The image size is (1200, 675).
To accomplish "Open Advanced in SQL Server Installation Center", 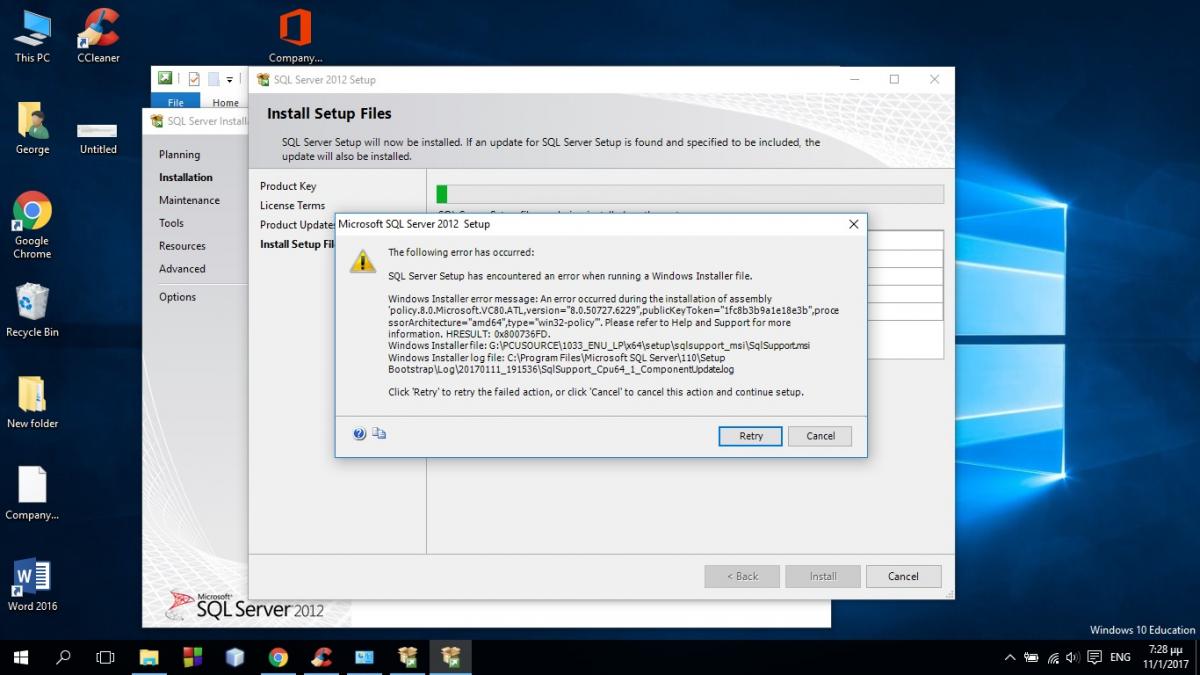I will [182, 269].
